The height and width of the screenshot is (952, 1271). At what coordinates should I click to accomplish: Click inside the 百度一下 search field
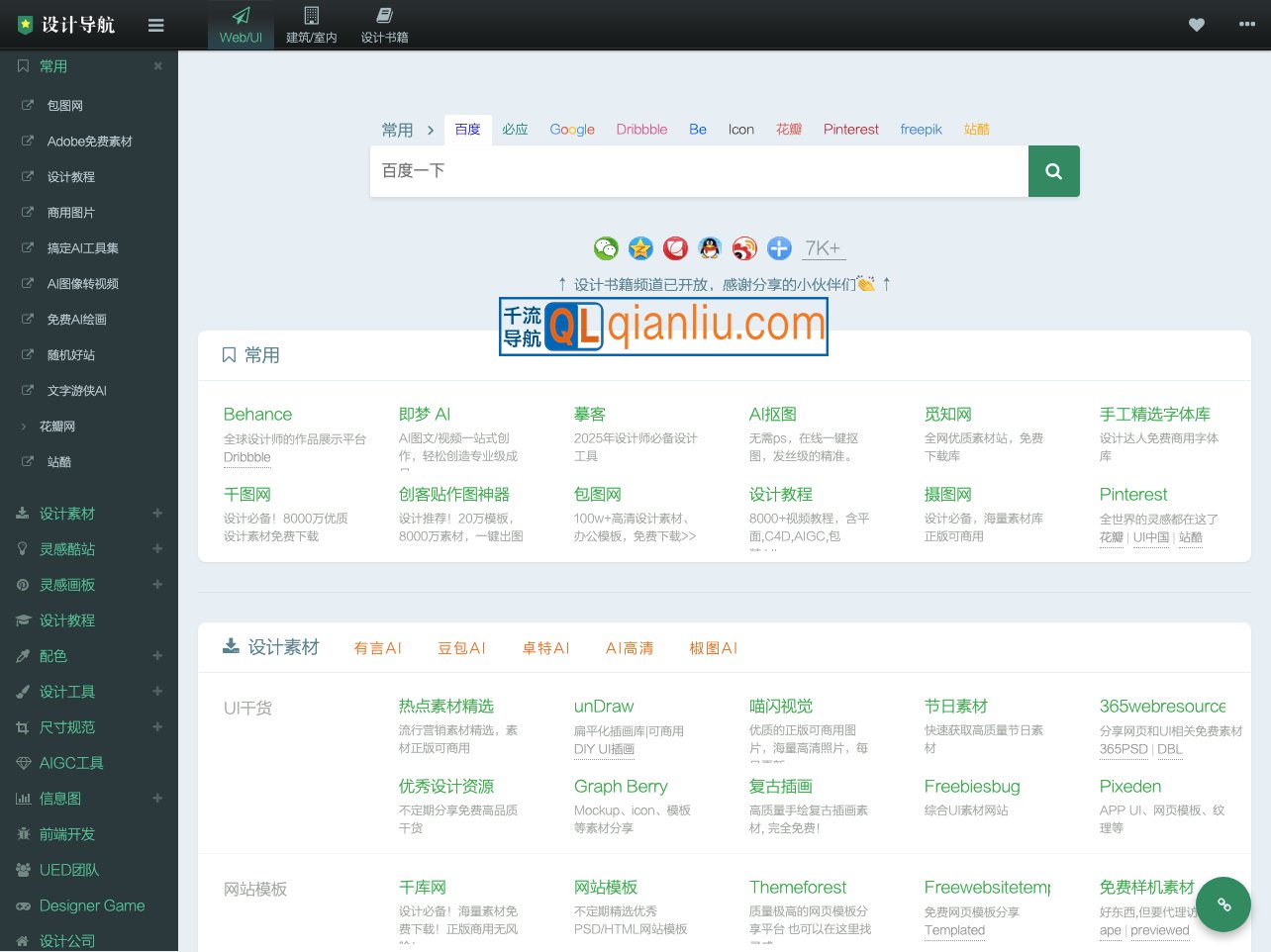693,171
